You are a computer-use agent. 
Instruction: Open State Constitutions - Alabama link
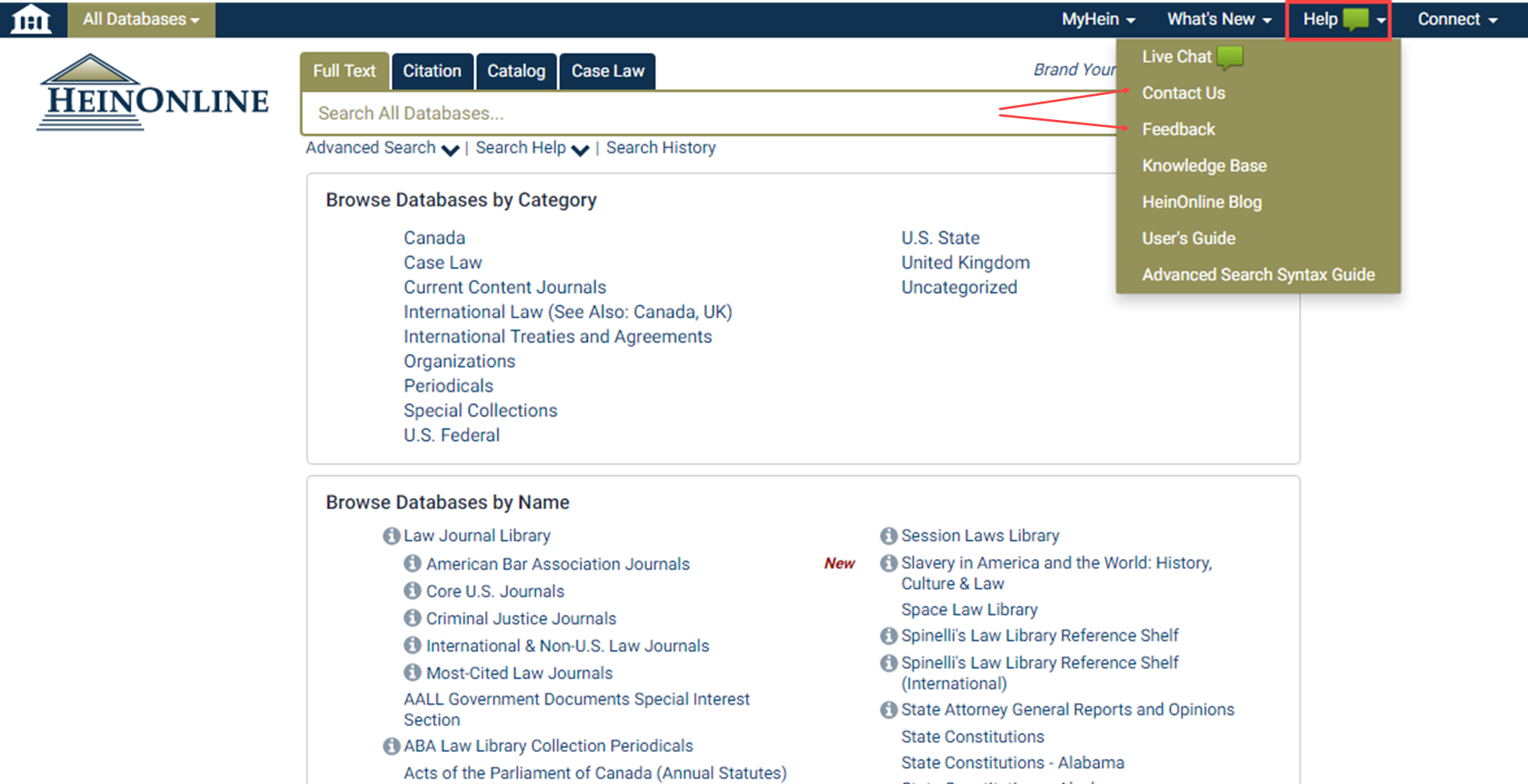coord(1012,763)
